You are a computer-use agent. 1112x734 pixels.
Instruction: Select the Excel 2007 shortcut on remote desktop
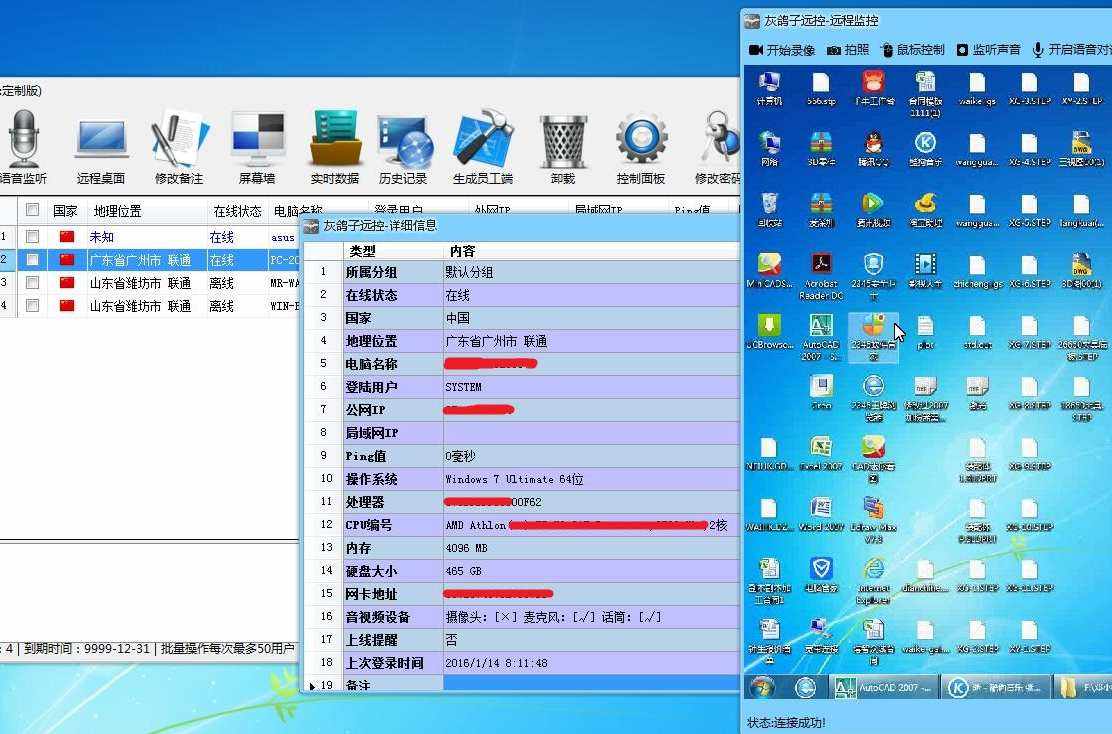pos(821,454)
